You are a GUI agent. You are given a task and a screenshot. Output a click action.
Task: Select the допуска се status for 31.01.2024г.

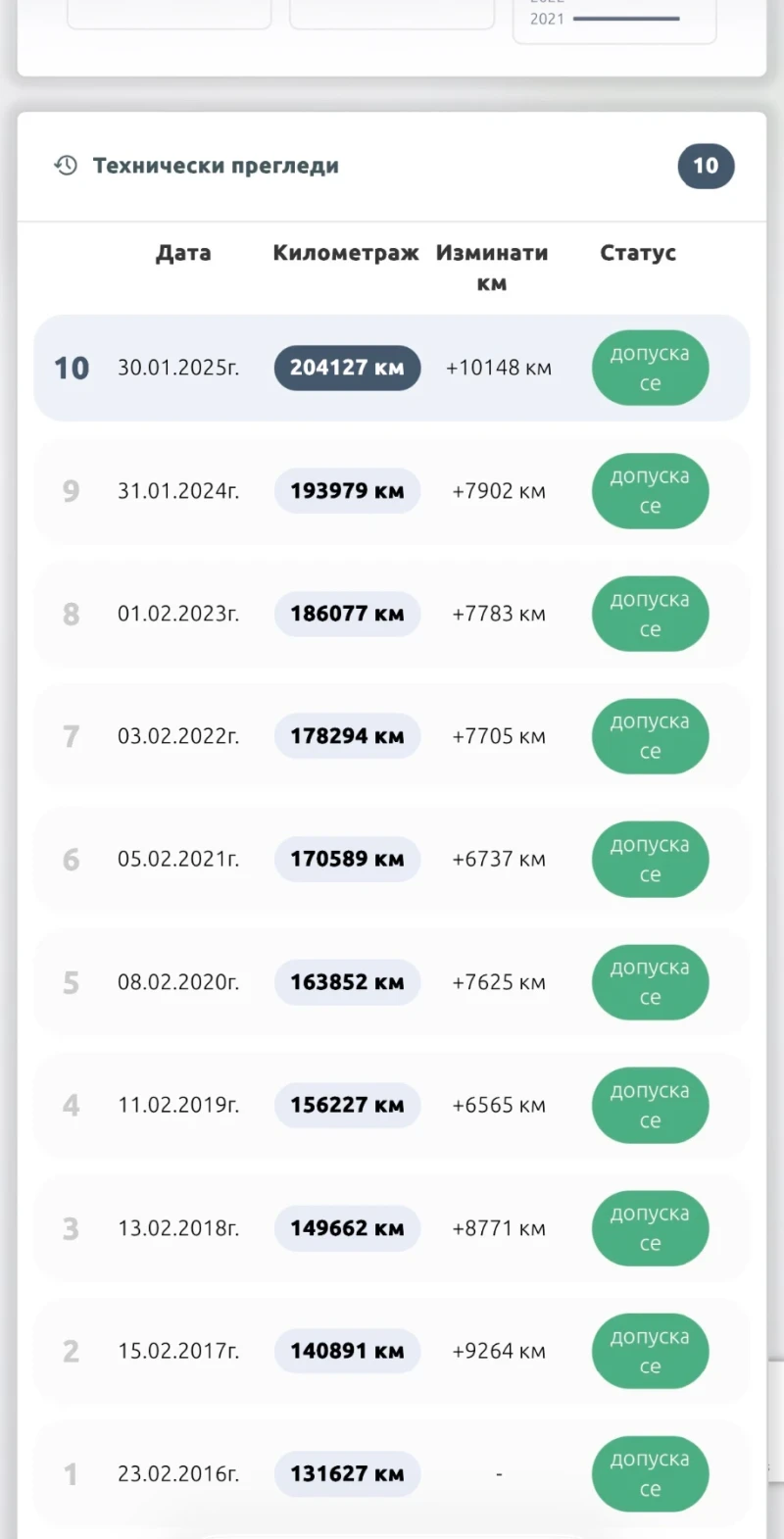click(650, 491)
